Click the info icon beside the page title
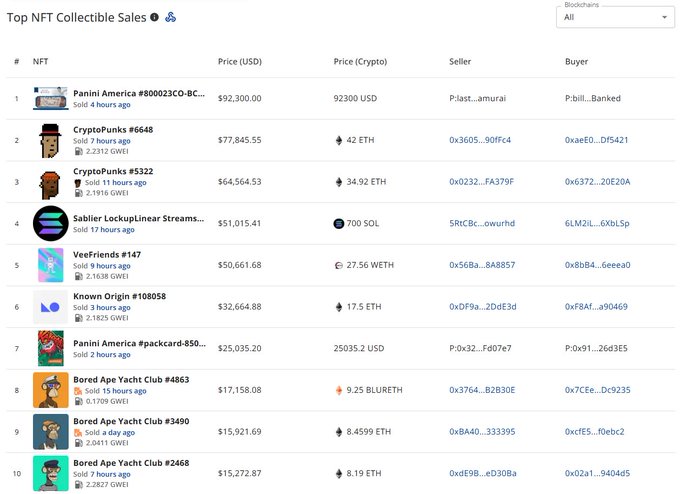 154,17
